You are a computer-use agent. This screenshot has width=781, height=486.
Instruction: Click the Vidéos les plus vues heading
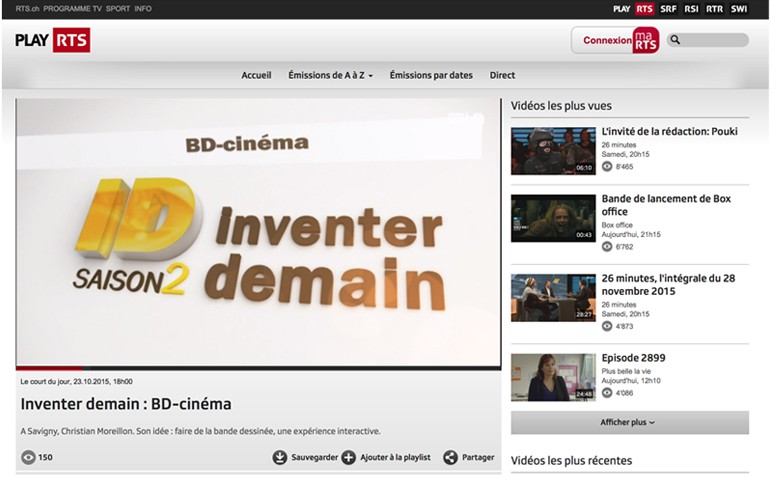pyautogui.click(x=561, y=106)
